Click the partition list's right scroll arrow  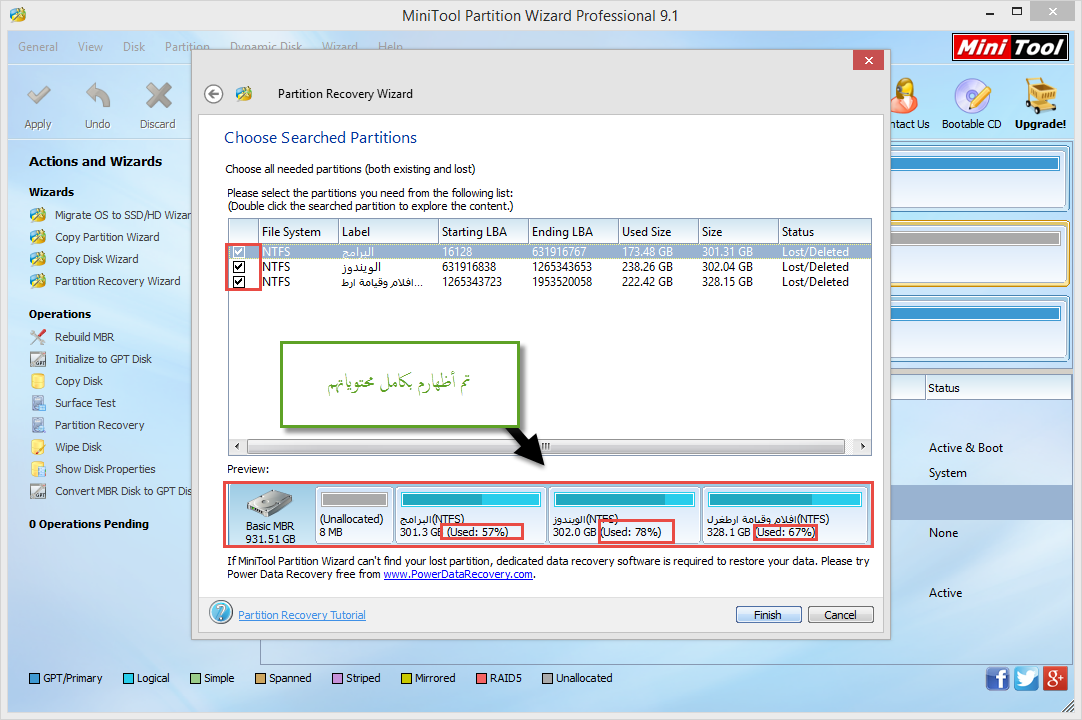pyautogui.click(x=863, y=446)
